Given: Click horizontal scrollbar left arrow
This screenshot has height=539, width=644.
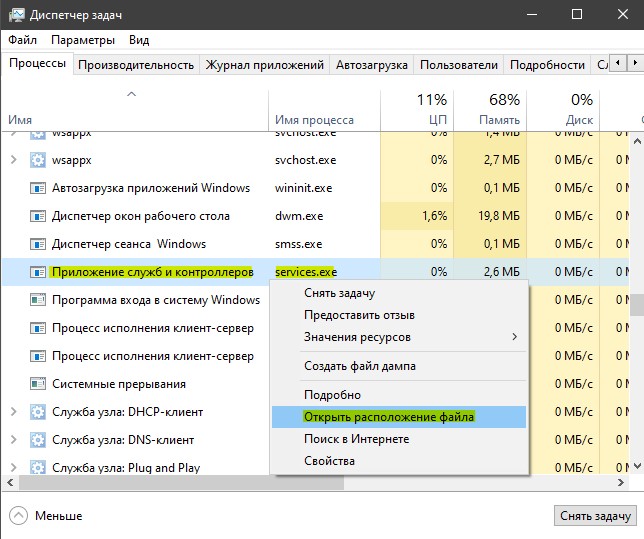Looking at the screenshot, I should [10, 482].
